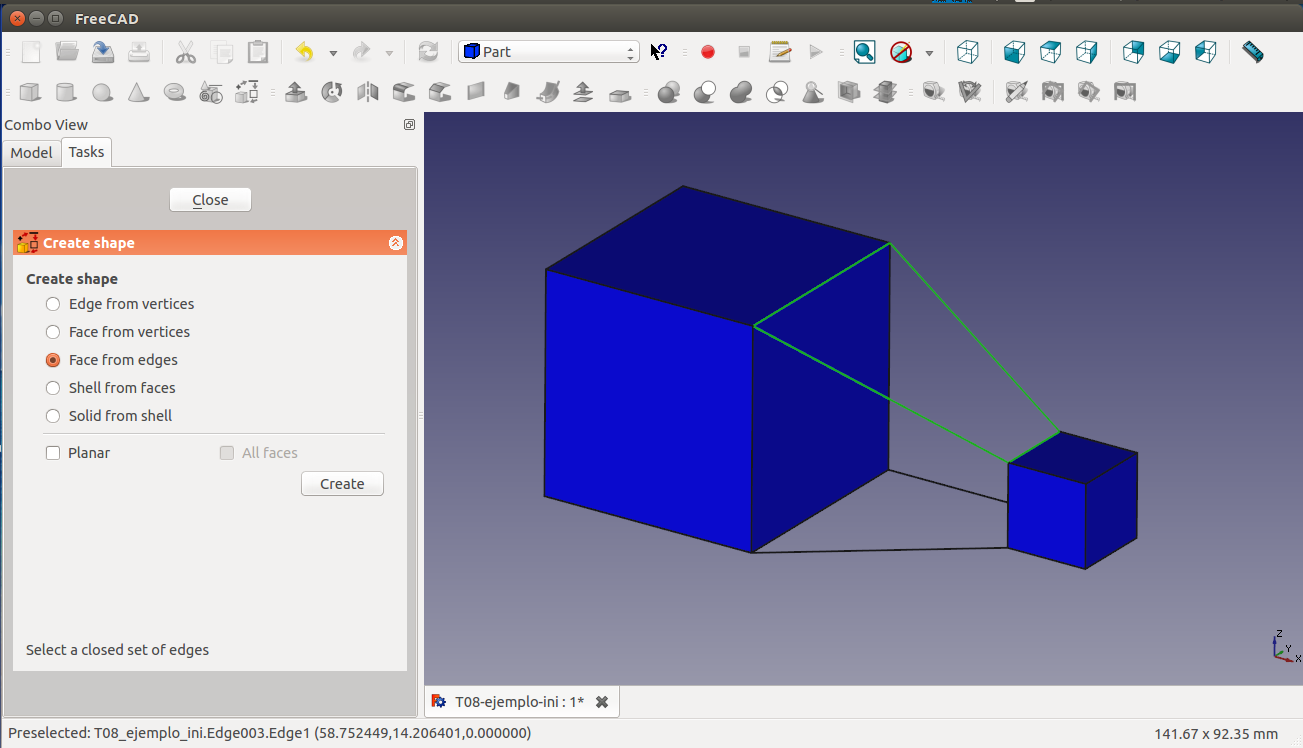Collapse the Create shape panel header
Viewport: 1303px width, 748px height.
click(x=395, y=243)
